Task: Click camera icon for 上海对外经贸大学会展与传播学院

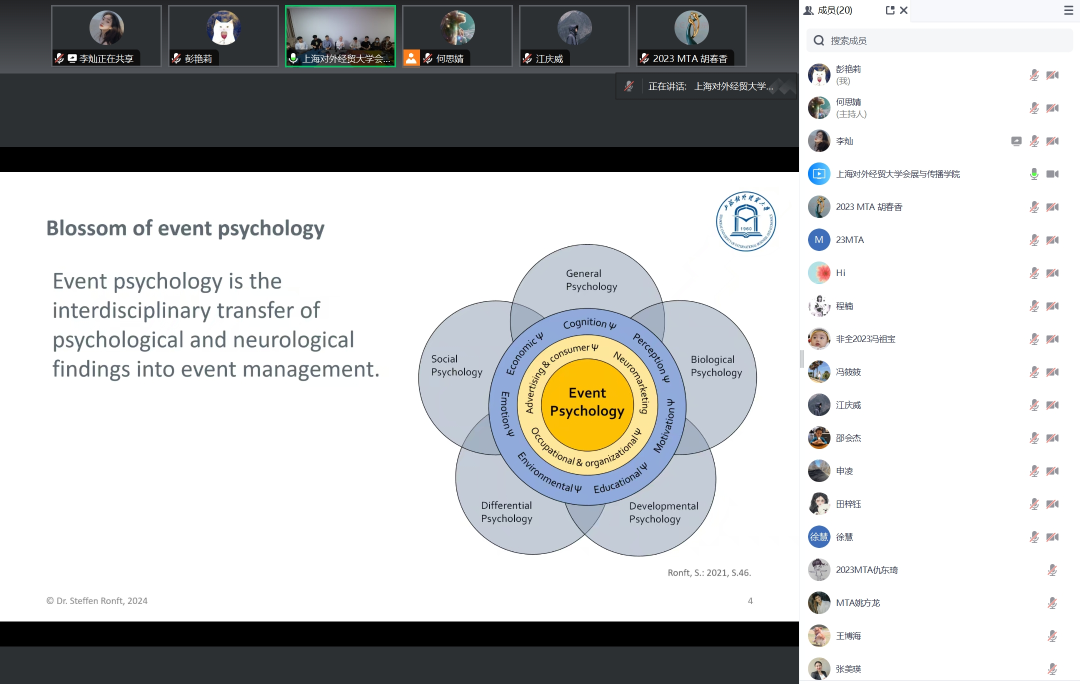Action: coord(1052,174)
